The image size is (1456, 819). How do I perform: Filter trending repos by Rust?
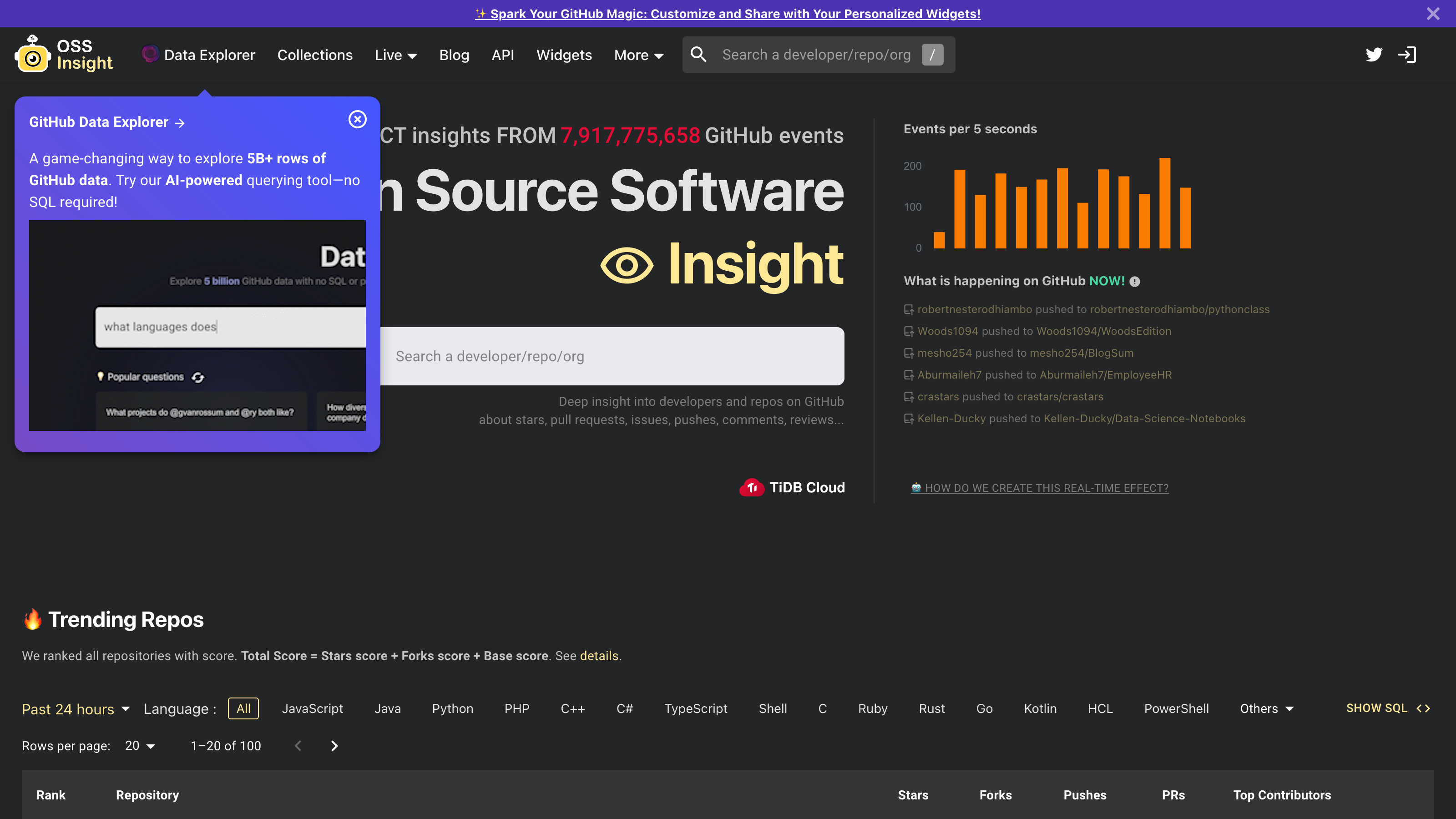[931, 709]
